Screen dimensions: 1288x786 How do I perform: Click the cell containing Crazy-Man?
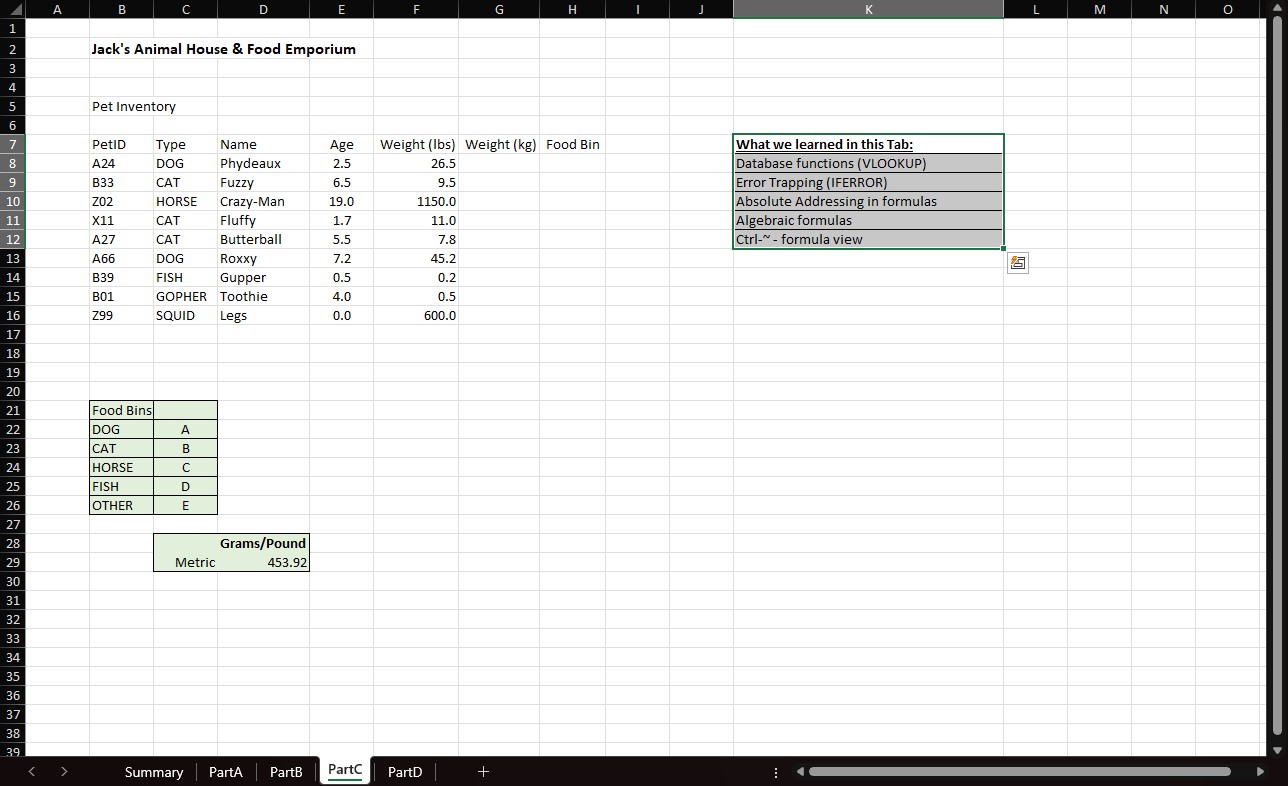pos(263,201)
